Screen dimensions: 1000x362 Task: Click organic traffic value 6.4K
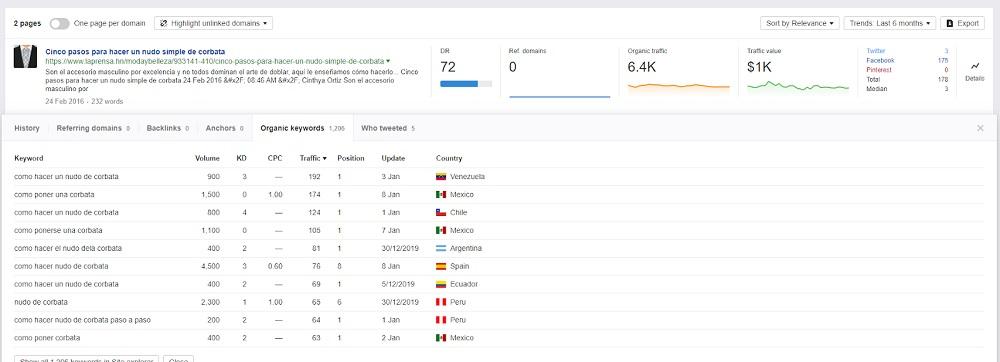[642, 67]
